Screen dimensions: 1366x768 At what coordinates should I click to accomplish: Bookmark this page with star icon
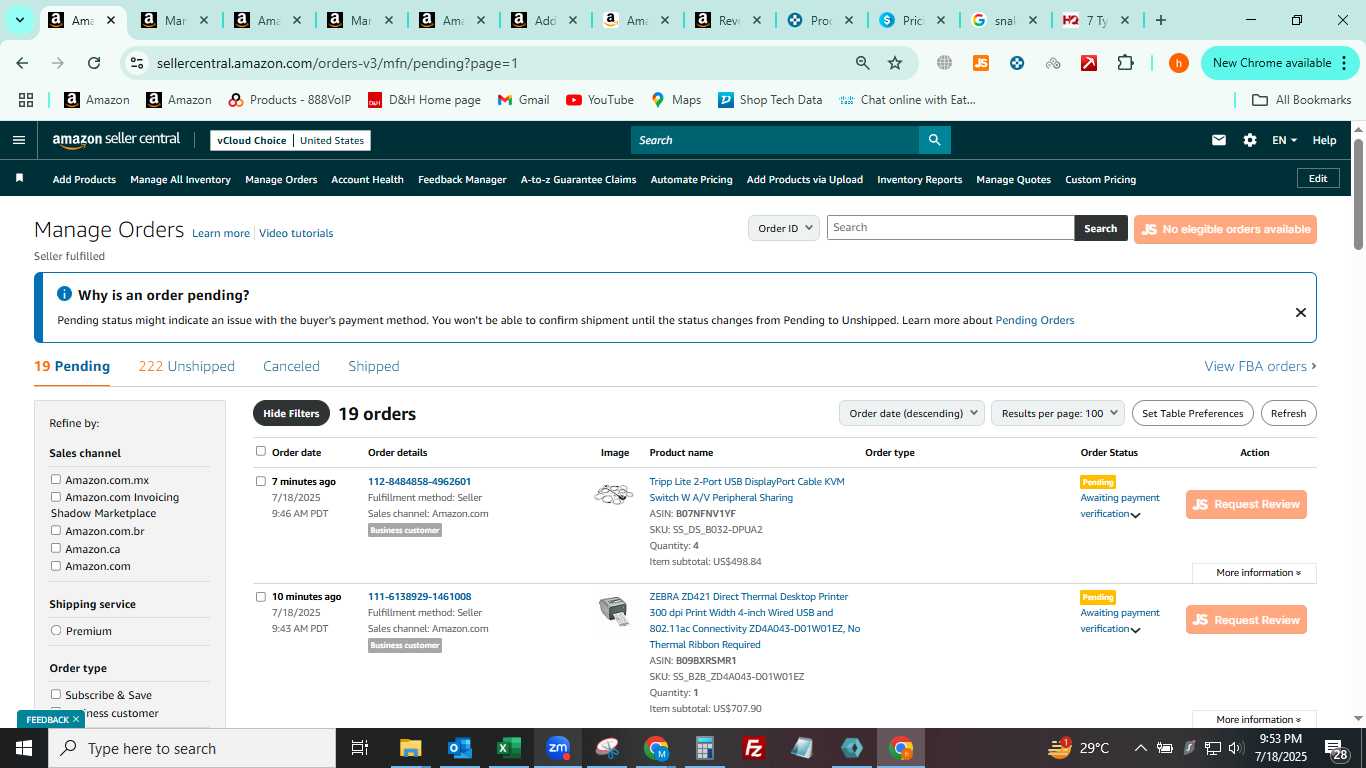(895, 63)
